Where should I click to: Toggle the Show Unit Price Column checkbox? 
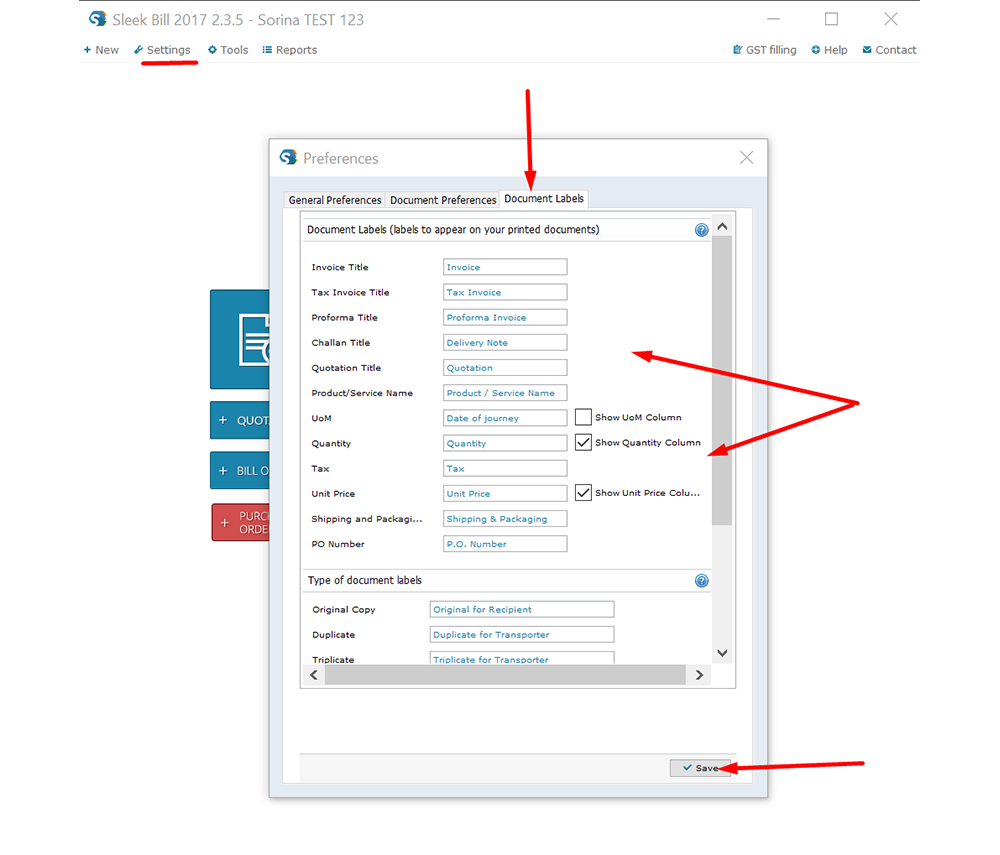click(583, 493)
